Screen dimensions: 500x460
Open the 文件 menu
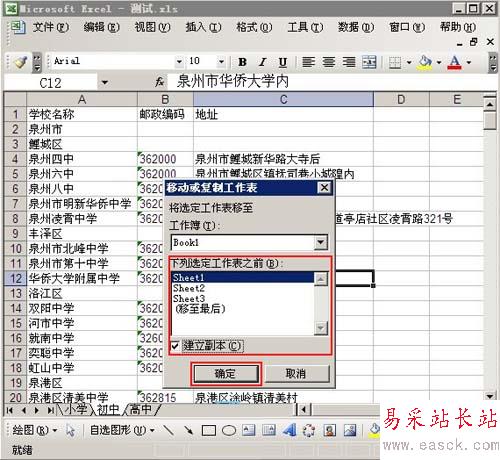tap(51, 27)
